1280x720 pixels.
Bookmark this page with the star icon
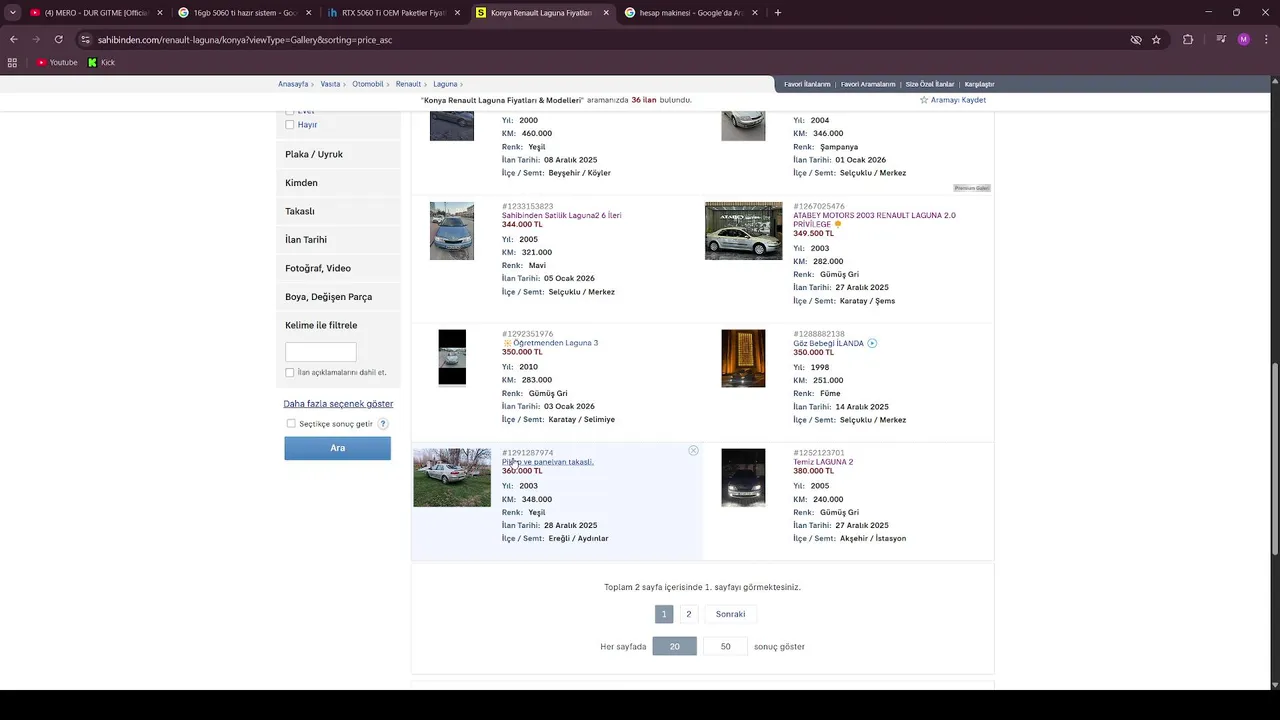(x=1156, y=40)
